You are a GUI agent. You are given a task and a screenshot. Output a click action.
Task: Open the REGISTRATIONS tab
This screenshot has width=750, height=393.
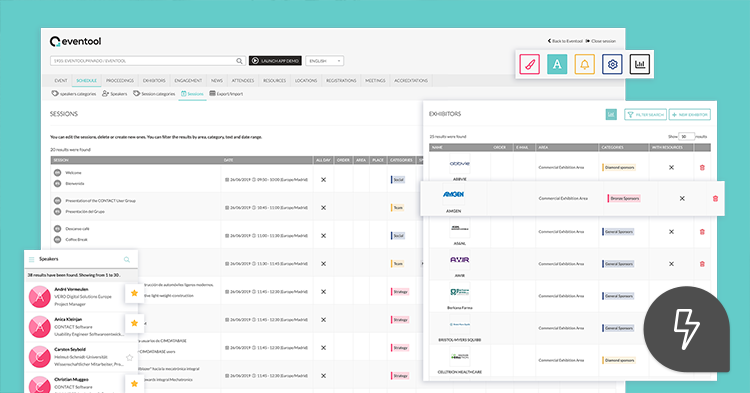tap(341, 81)
